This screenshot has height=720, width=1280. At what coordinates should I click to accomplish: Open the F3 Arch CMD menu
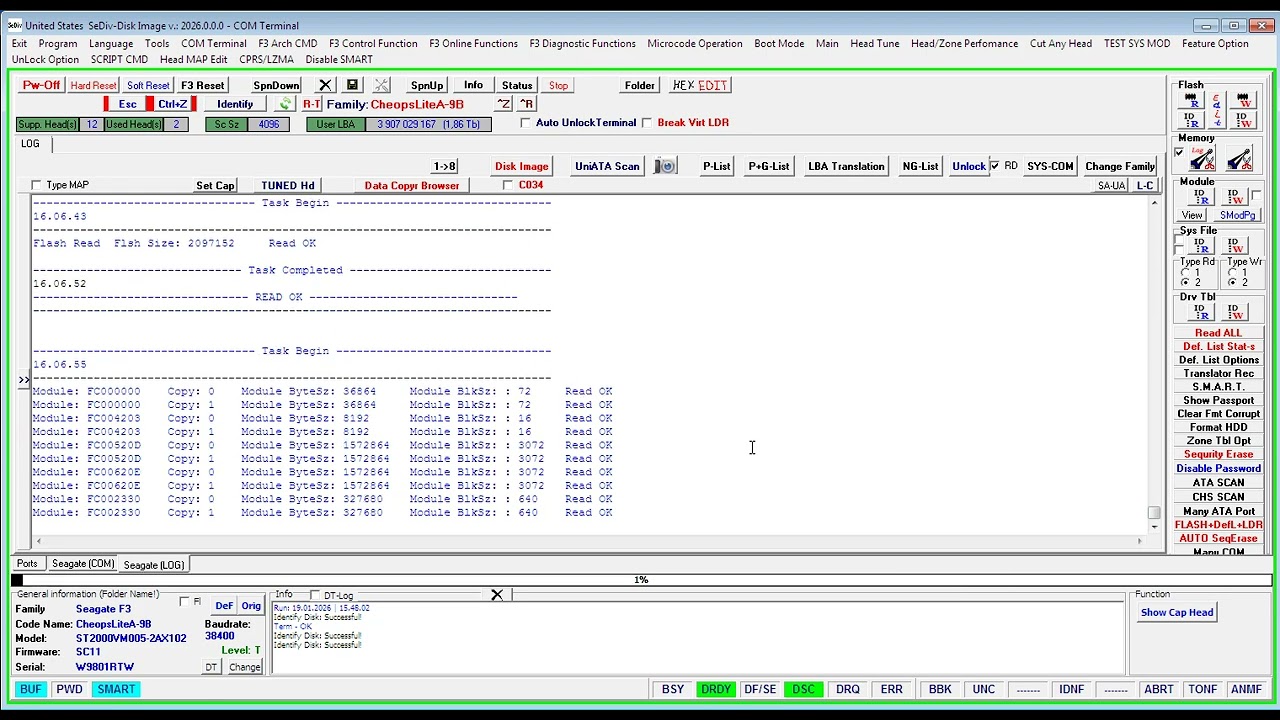(288, 44)
